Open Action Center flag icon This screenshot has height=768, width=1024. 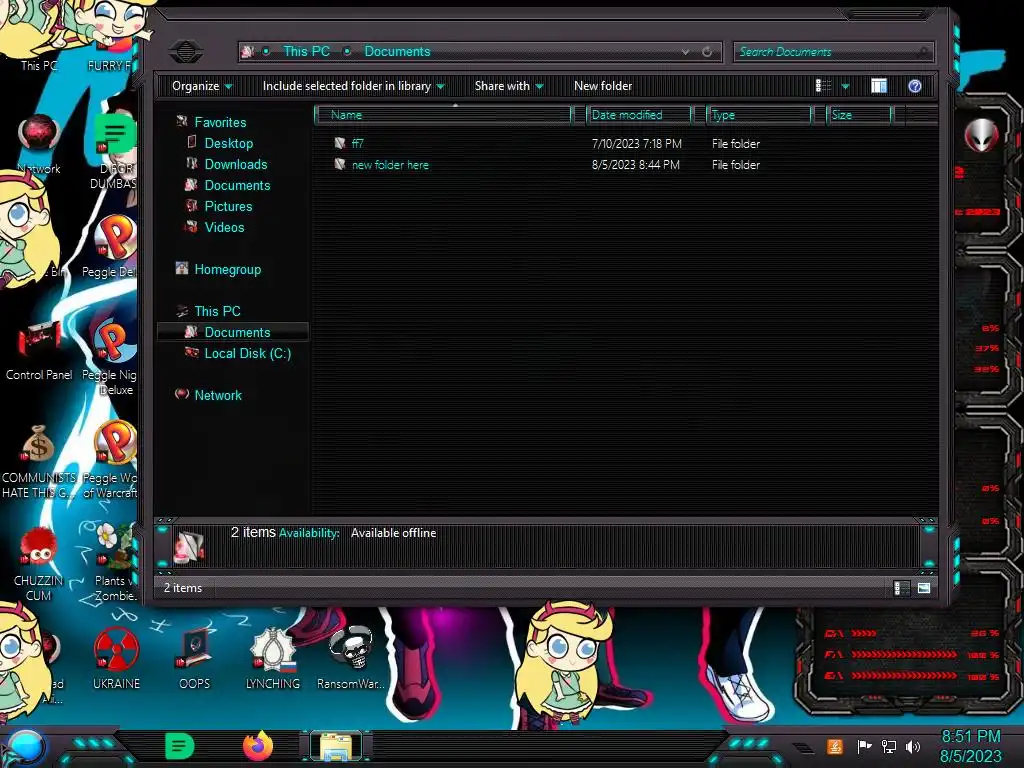(864, 746)
